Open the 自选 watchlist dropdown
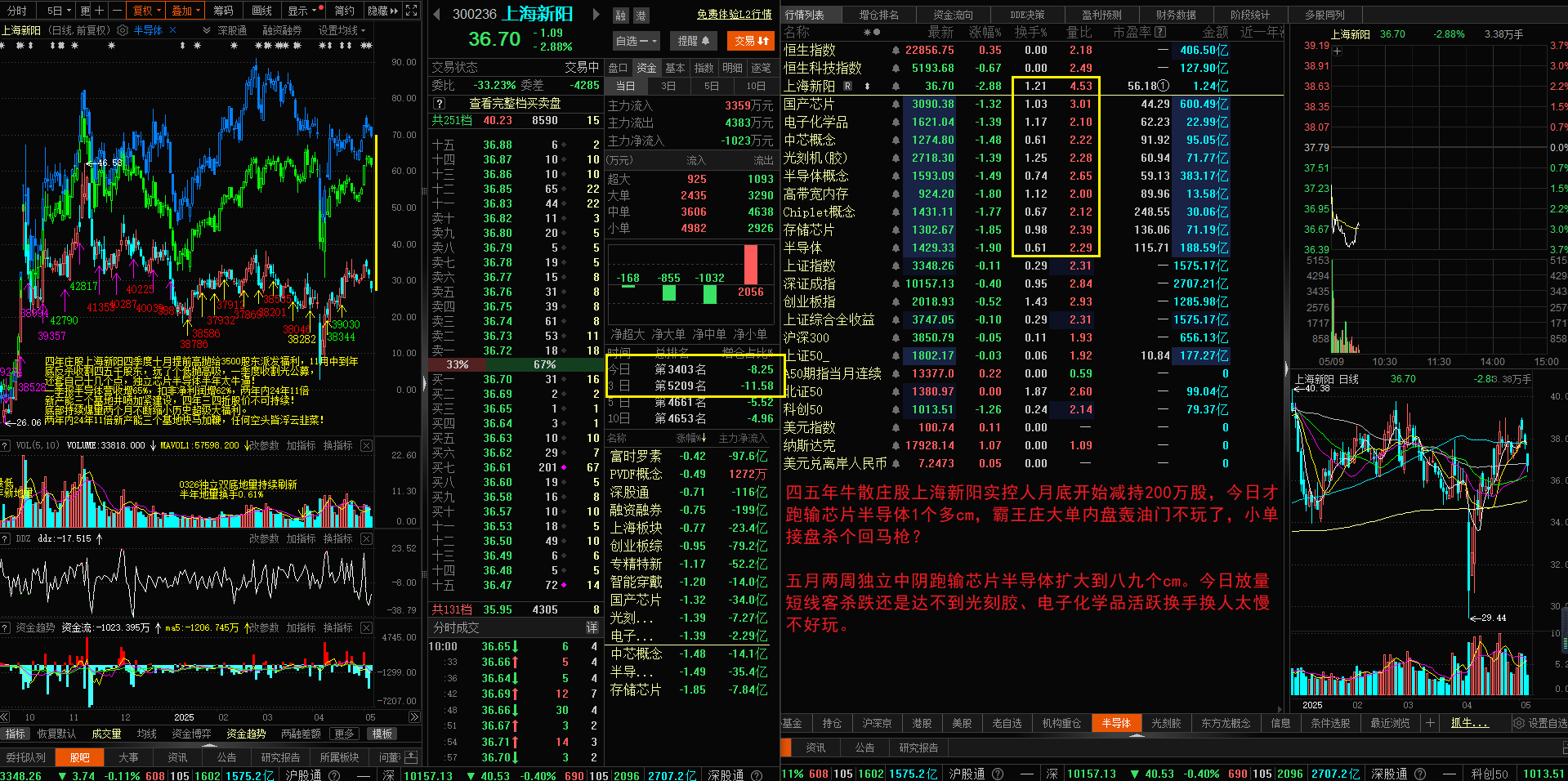 point(636,40)
